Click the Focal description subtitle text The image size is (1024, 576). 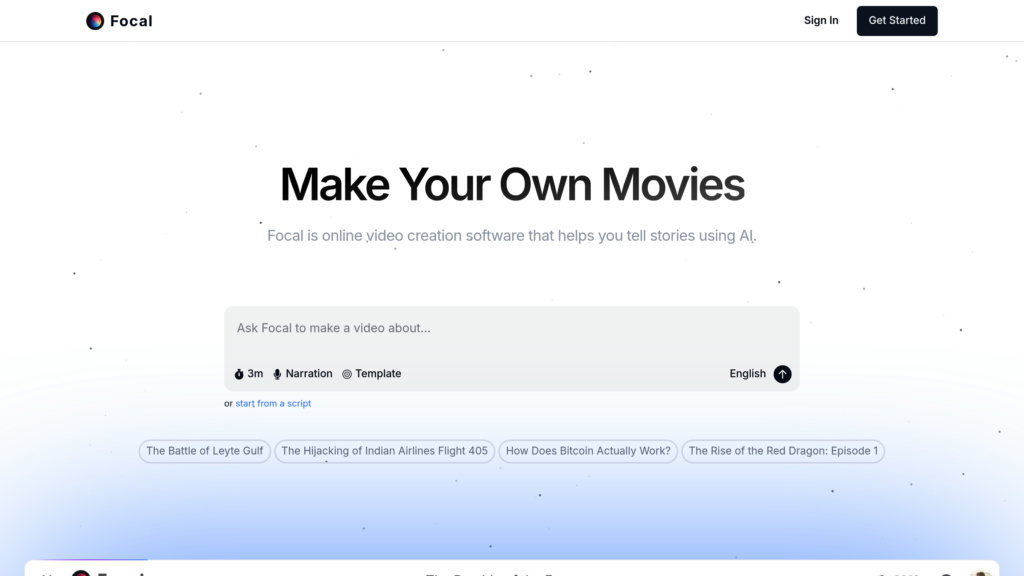512,236
